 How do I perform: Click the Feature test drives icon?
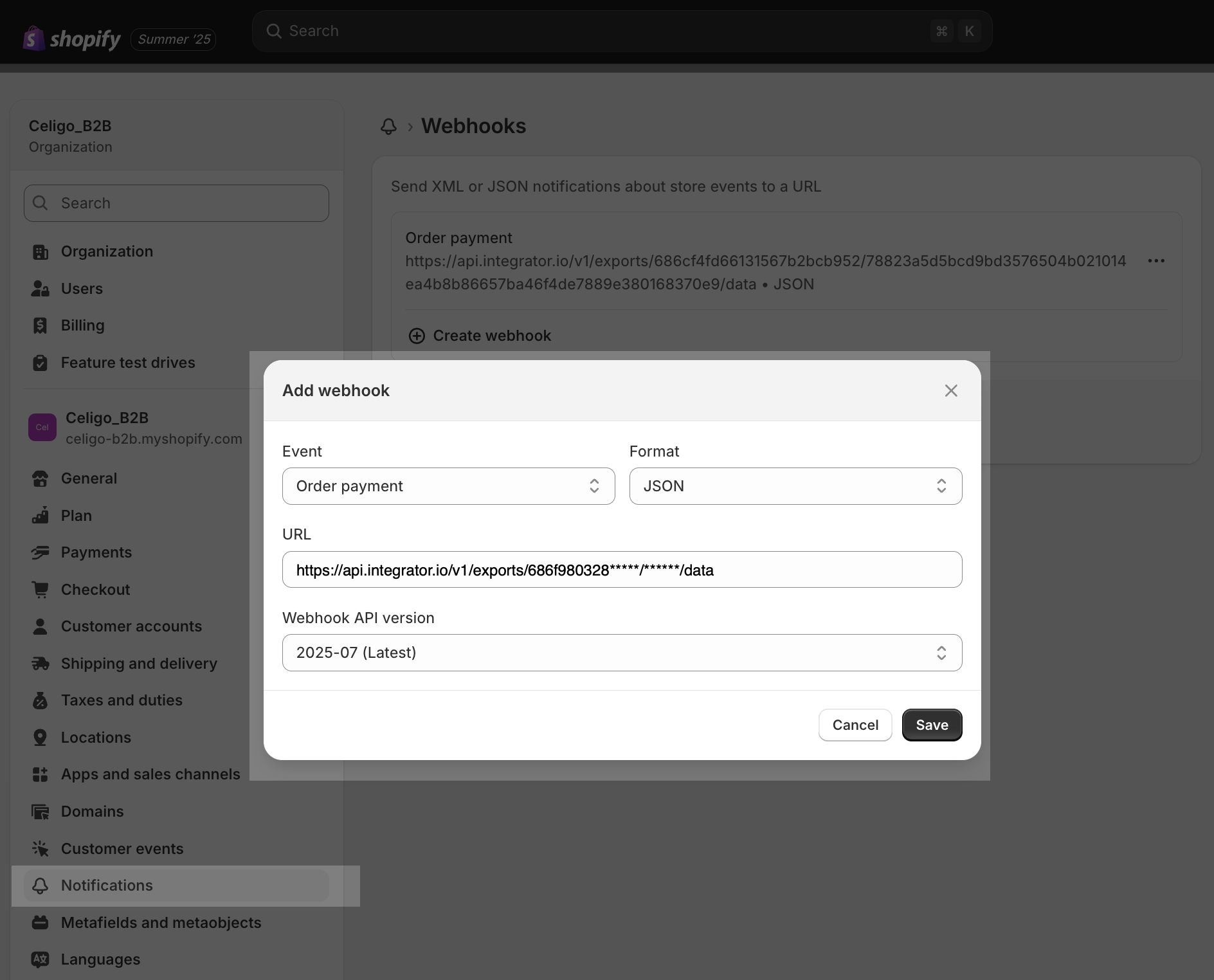pos(41,363)
